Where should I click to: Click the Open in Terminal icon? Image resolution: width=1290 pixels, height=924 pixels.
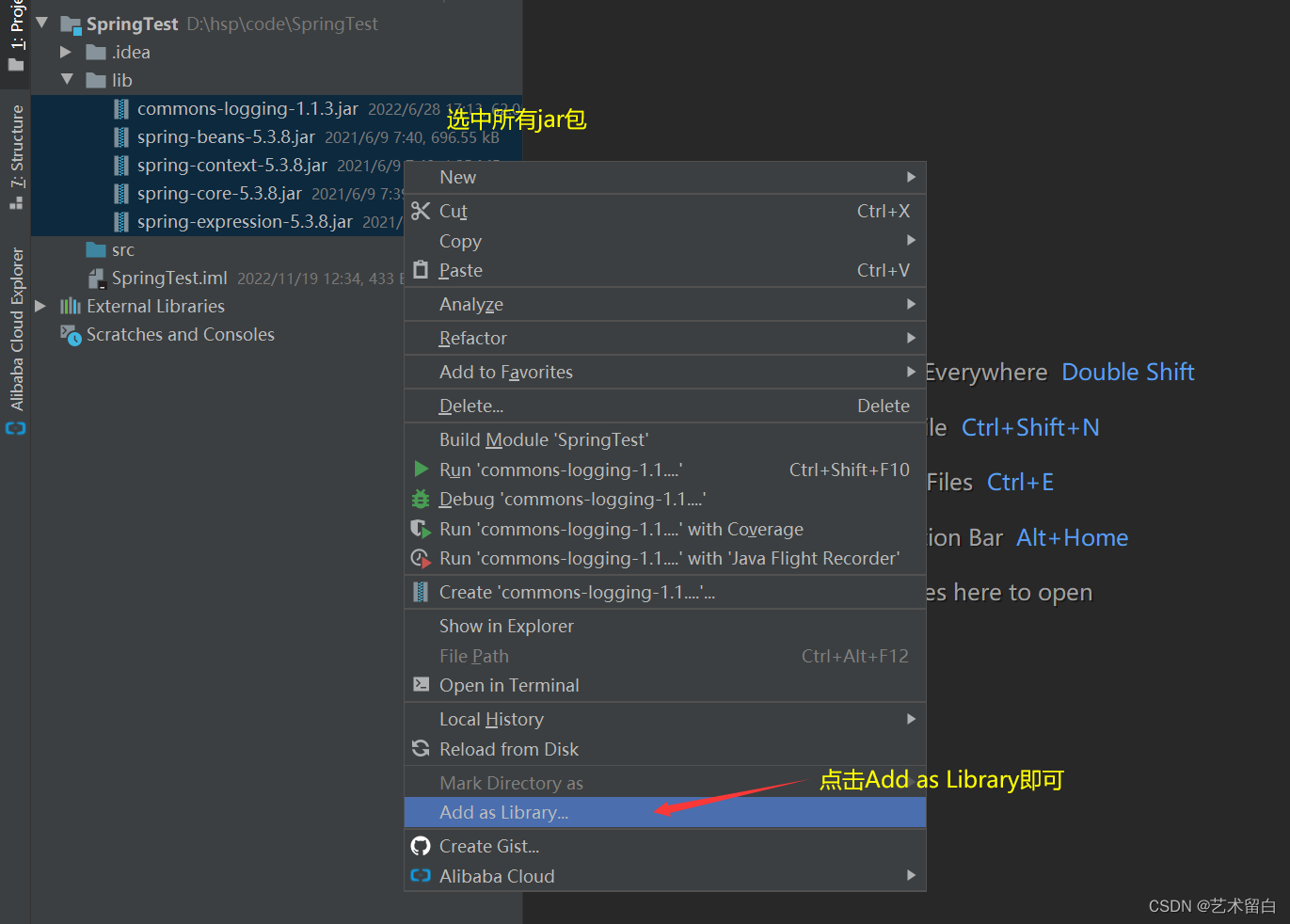pyautogui.click(x=421, y=685)
